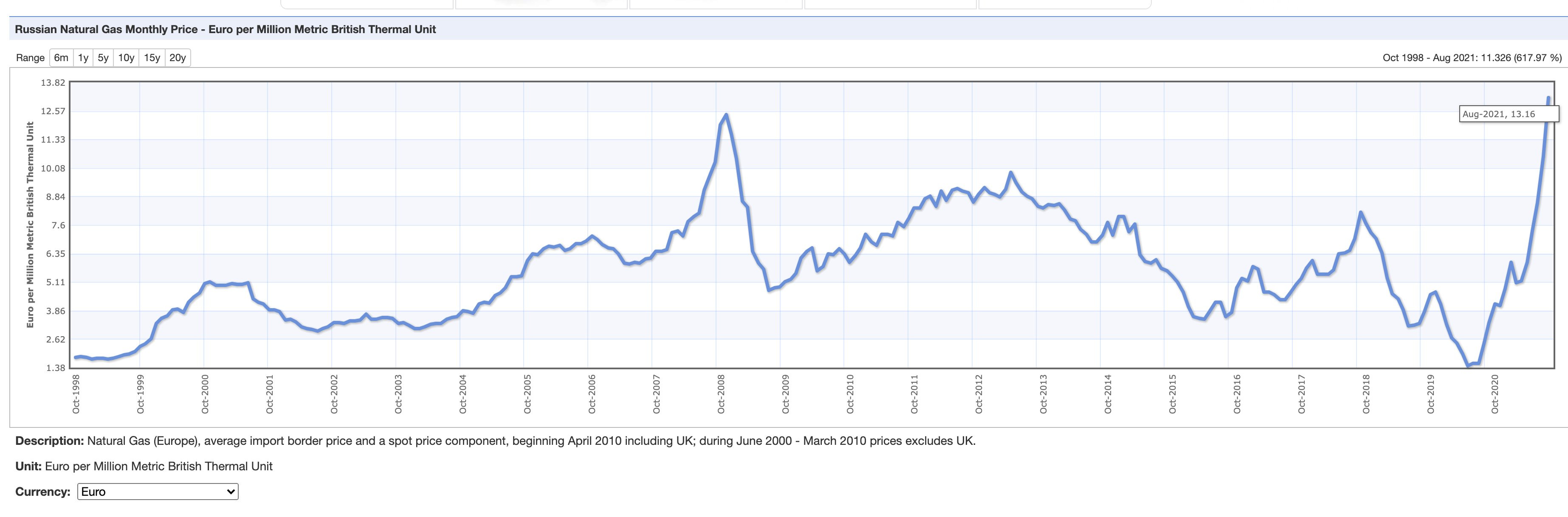Click the Unit line below the description

click(x=144, y=466)
